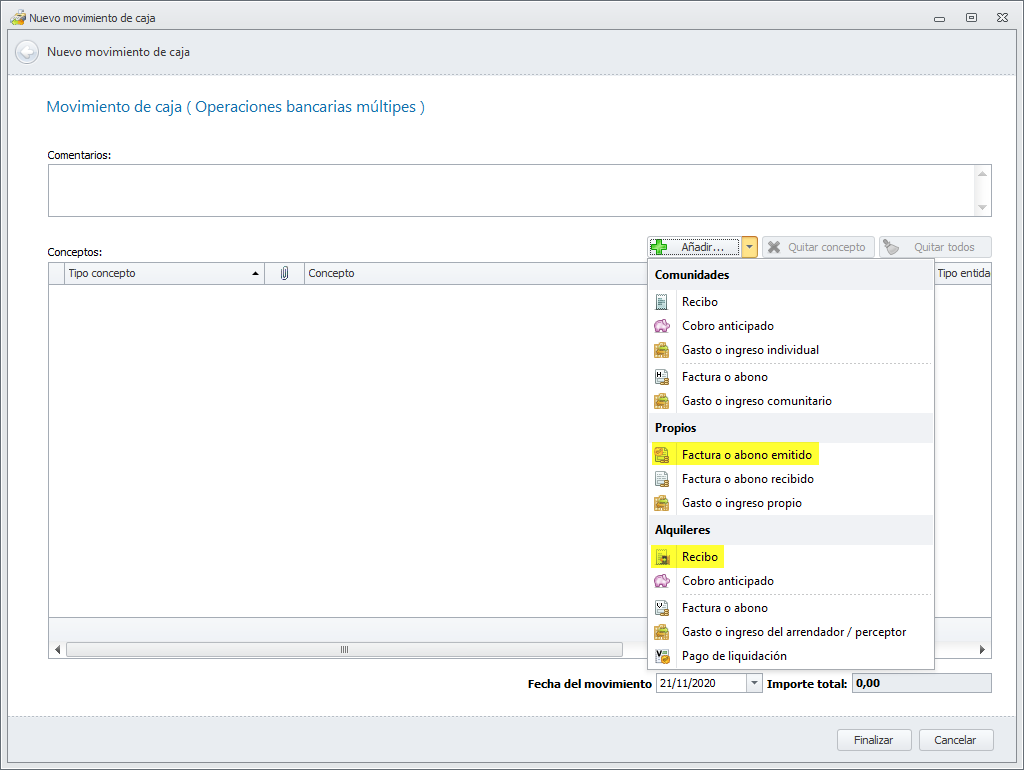Click the Finalizar button

click(874, 740)
